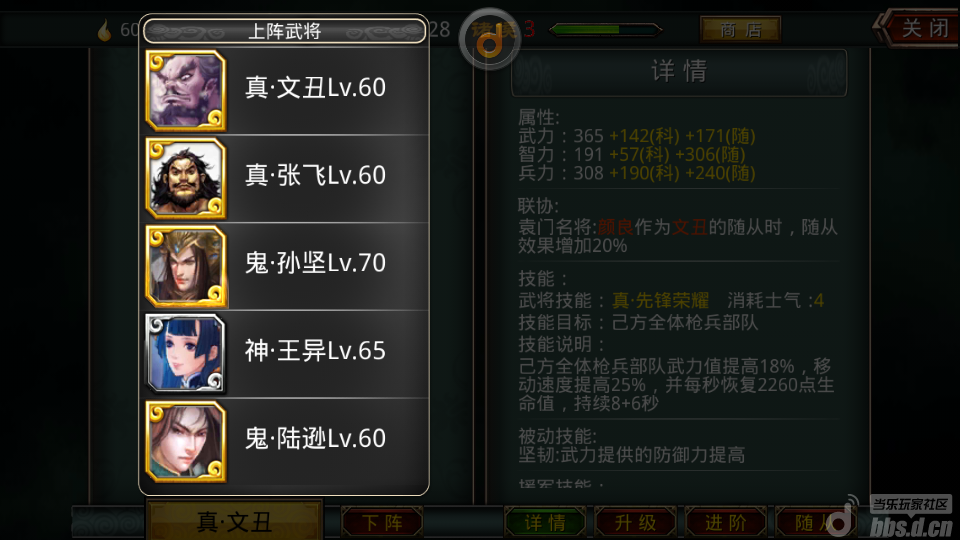Switch to the 进阶 advance tab

726,522
